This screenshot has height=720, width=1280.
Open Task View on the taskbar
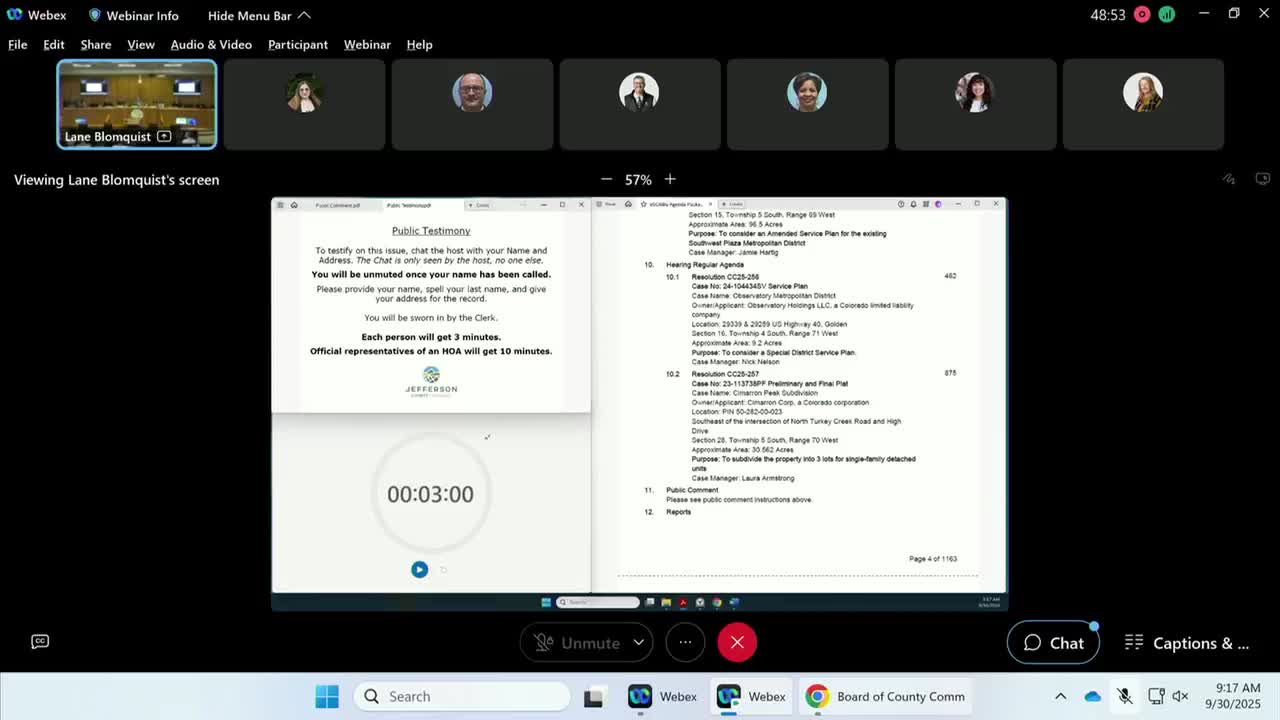[593, 697]
